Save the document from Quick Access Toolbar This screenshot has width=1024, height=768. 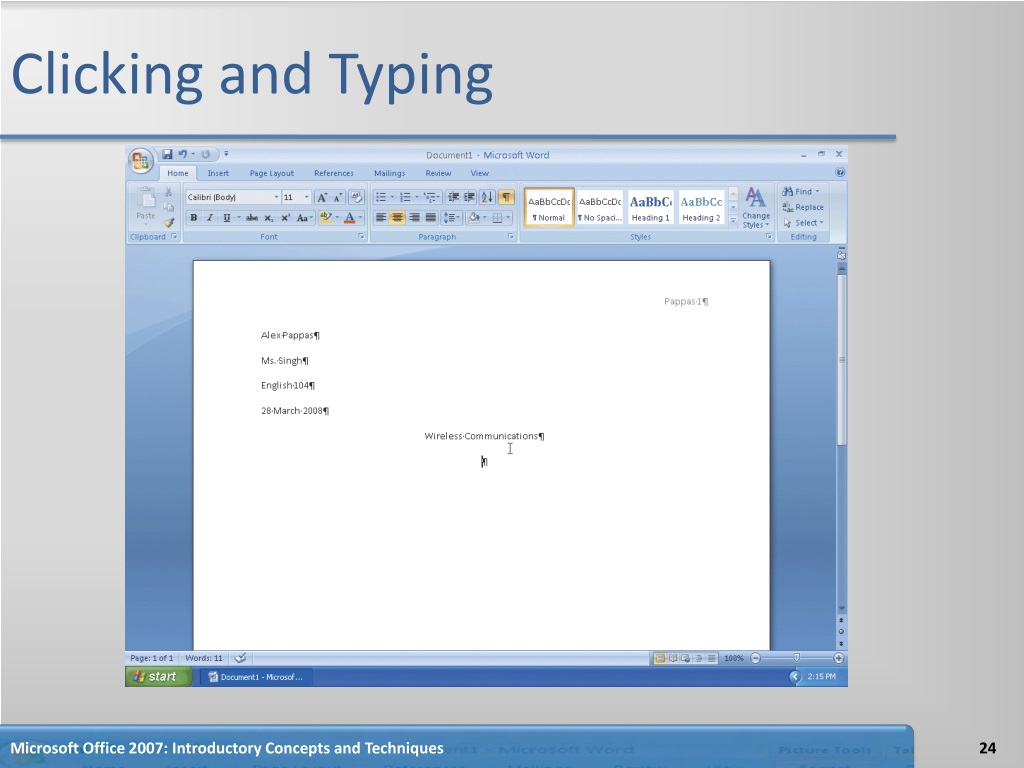pyautogui.click(x=167, y=154)
